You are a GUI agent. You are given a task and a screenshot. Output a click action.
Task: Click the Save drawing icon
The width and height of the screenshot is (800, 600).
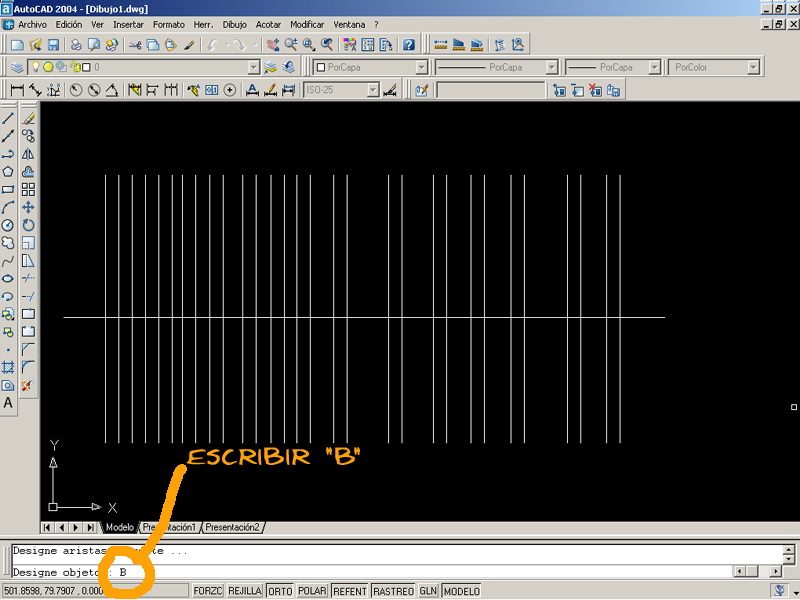click(x=54, y=45)
